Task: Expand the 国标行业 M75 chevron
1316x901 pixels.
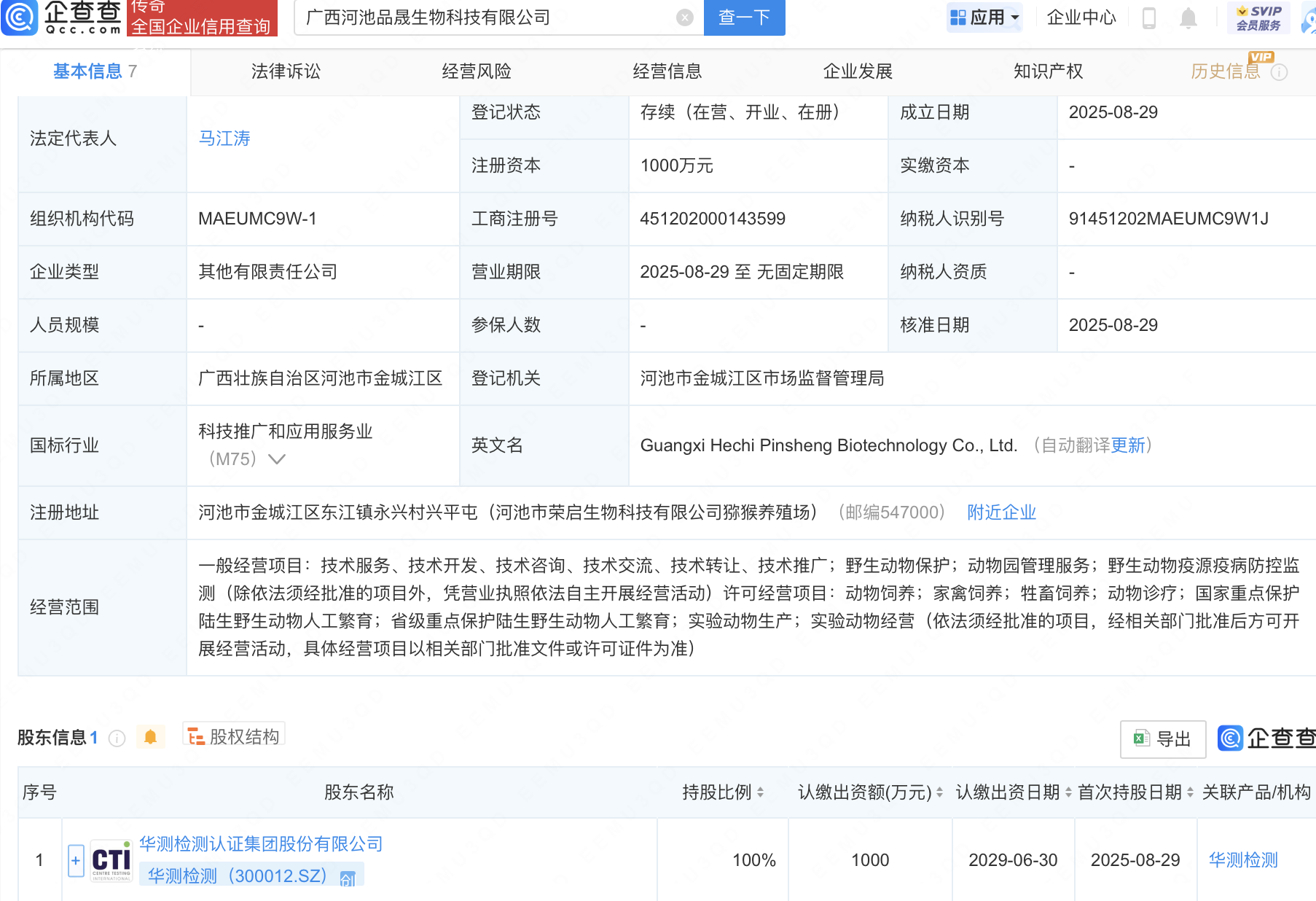Action: point(277,459)
